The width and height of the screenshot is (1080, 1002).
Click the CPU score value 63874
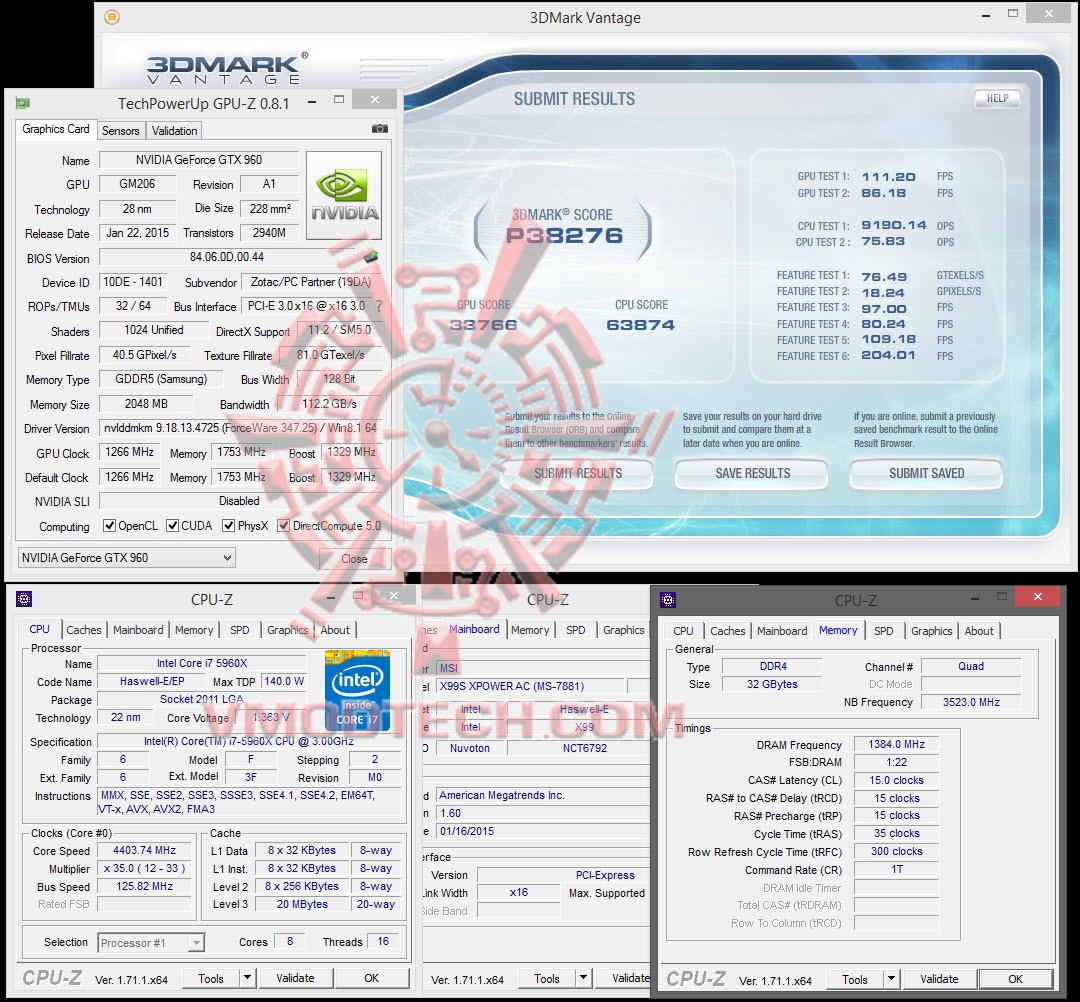click(x=641, y=325)
